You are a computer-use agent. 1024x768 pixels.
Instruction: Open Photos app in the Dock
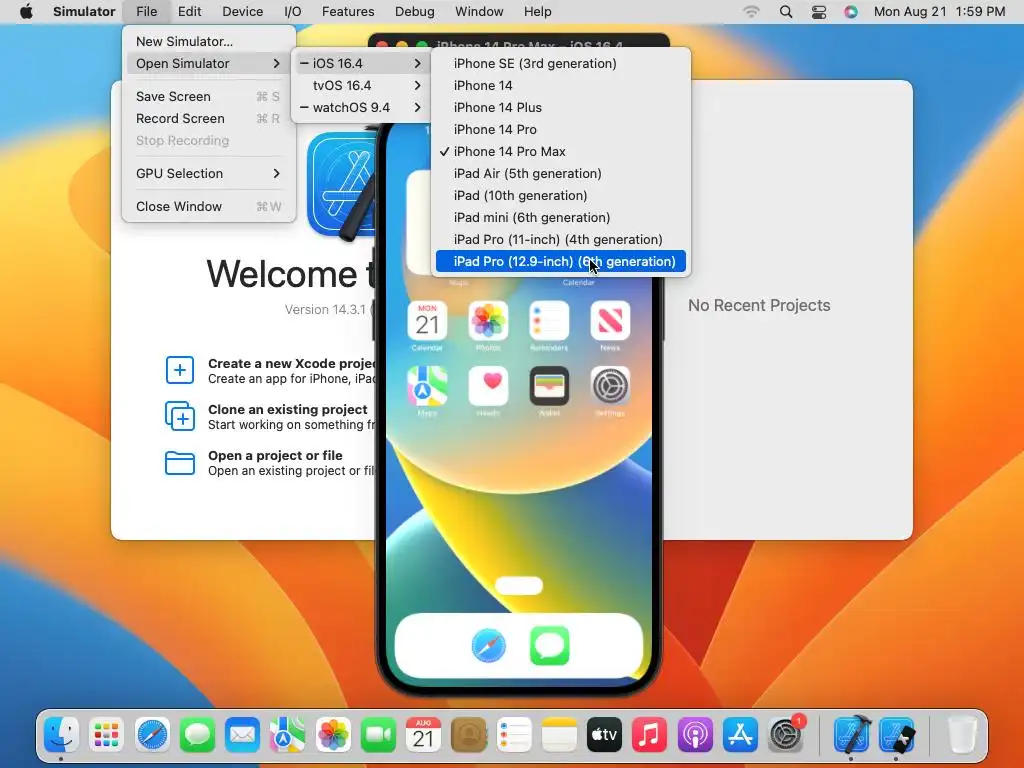point(333,735)
